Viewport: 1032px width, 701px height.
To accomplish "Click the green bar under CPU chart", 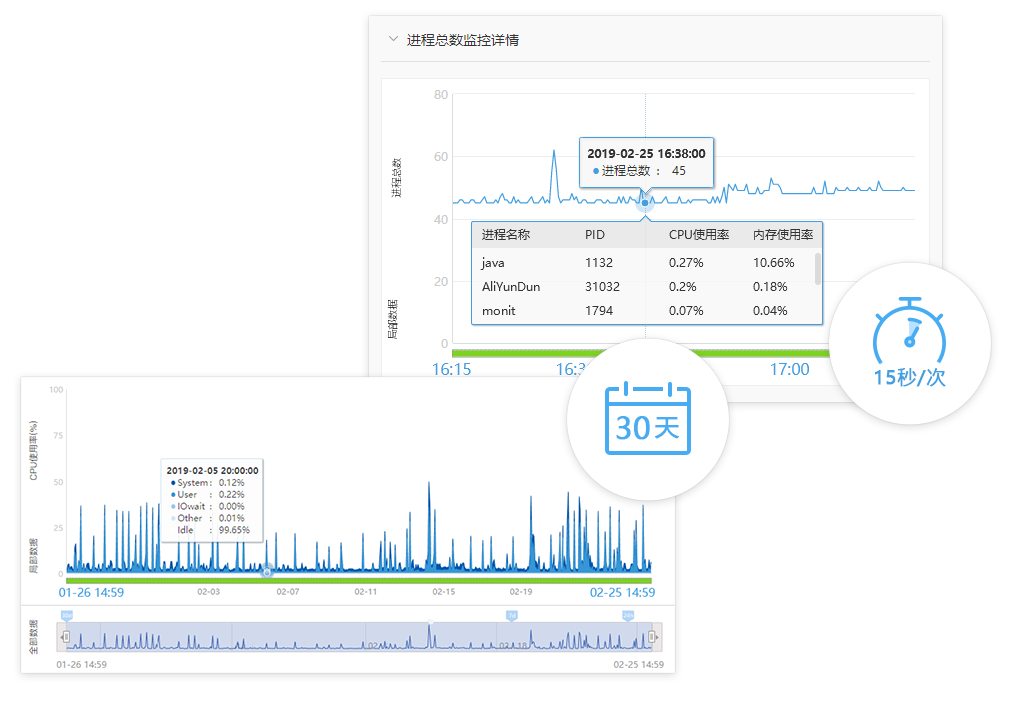I will 360,580.
